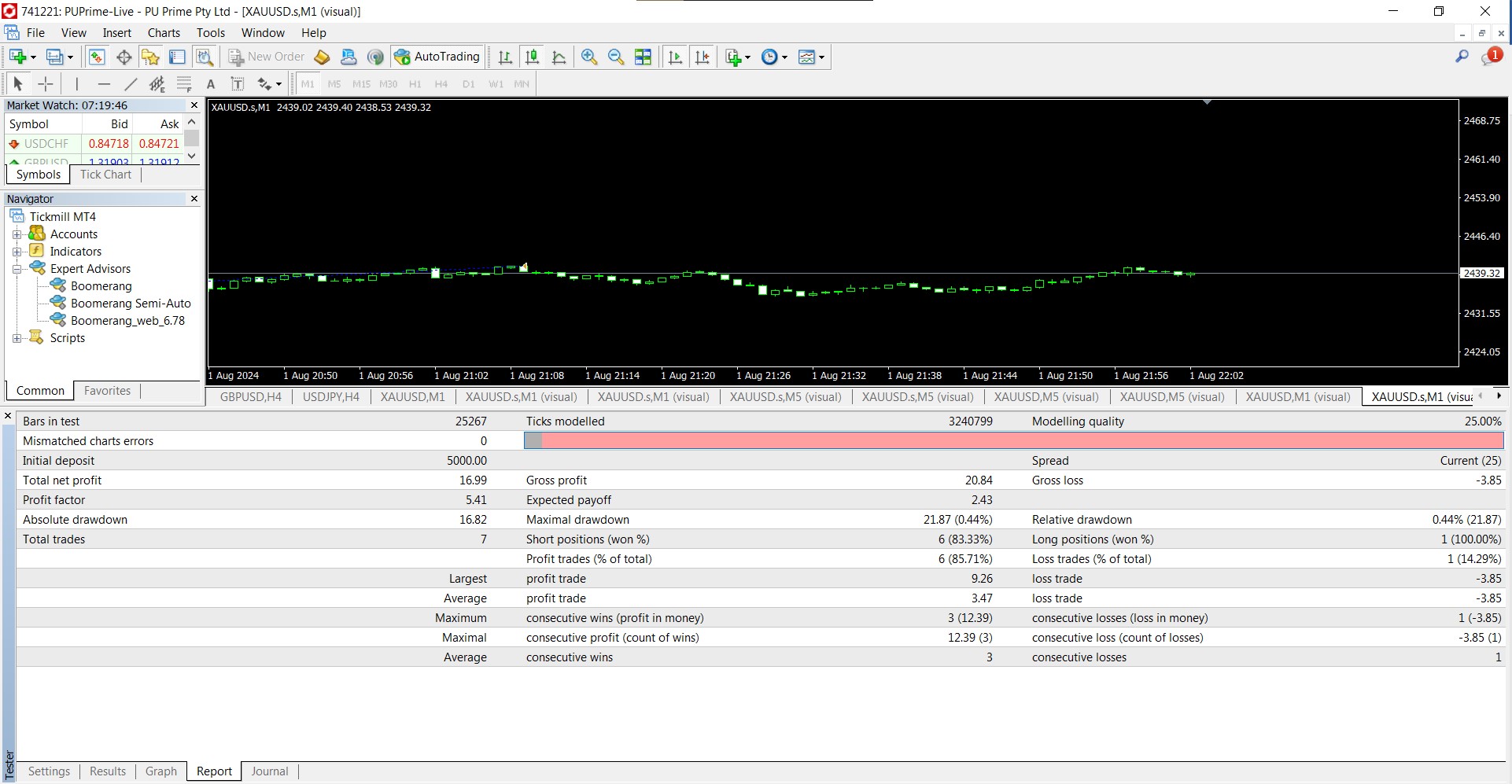
Task: Select the Boomerang_web_6.78 expert advisor
Action: point(127,321)
